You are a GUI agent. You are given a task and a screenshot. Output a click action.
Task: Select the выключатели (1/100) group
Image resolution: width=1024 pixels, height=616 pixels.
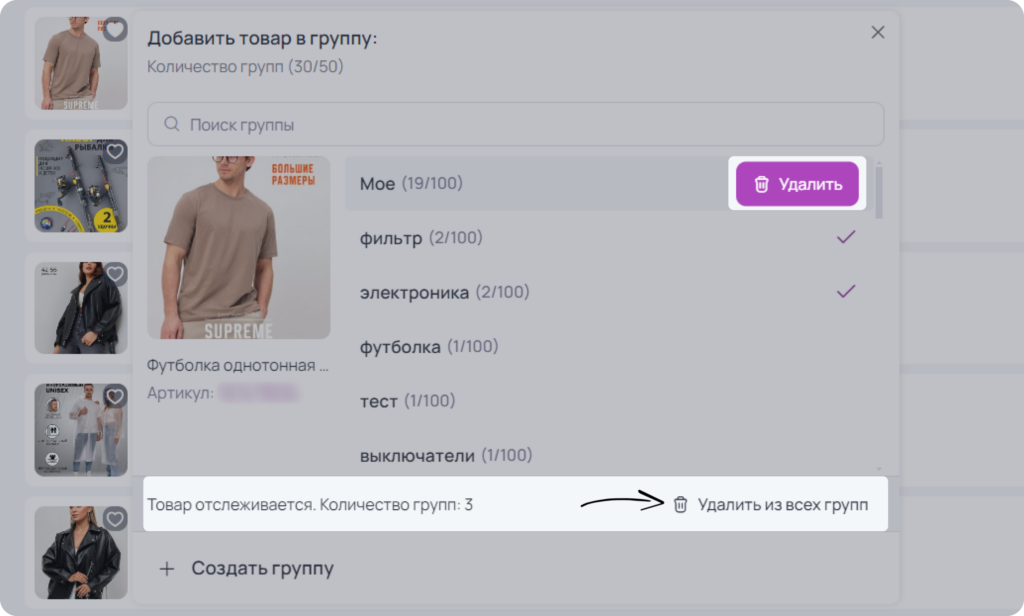[445, 455]
